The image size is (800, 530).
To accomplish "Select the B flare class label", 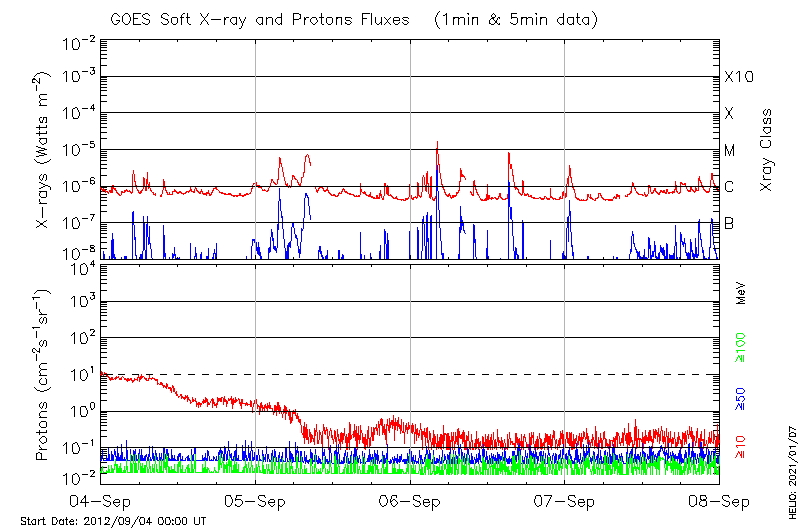I will (729, 223).
